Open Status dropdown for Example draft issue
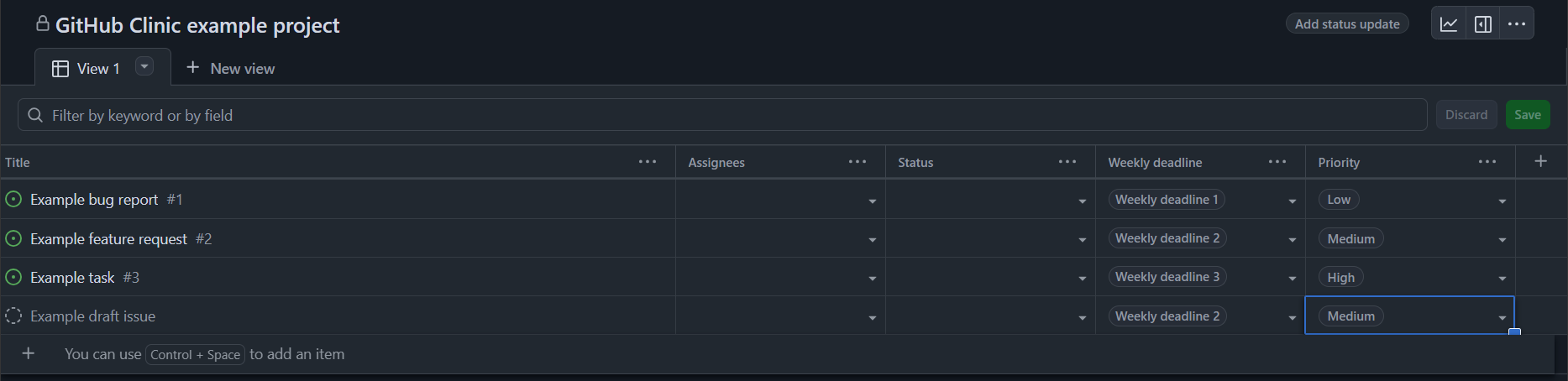1568x381 pixels. point(1083,317)
